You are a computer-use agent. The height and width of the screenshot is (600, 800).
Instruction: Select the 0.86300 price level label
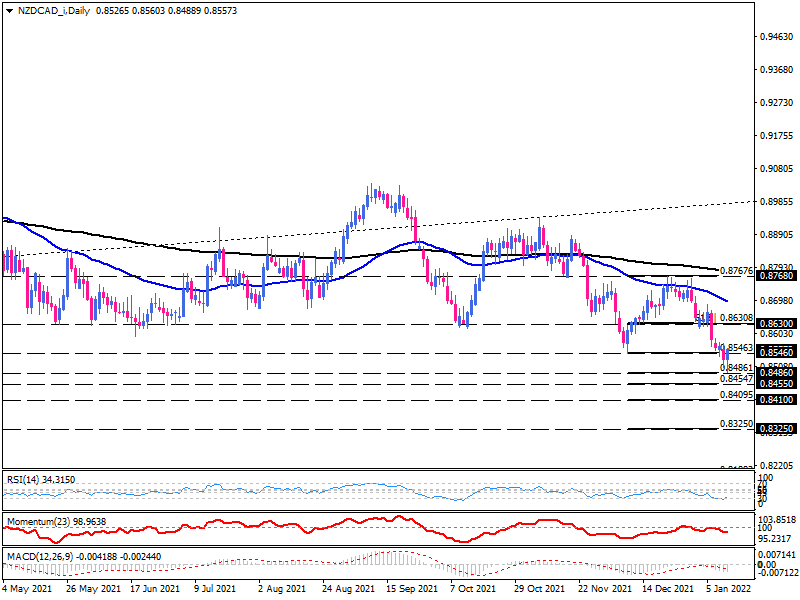777,324
